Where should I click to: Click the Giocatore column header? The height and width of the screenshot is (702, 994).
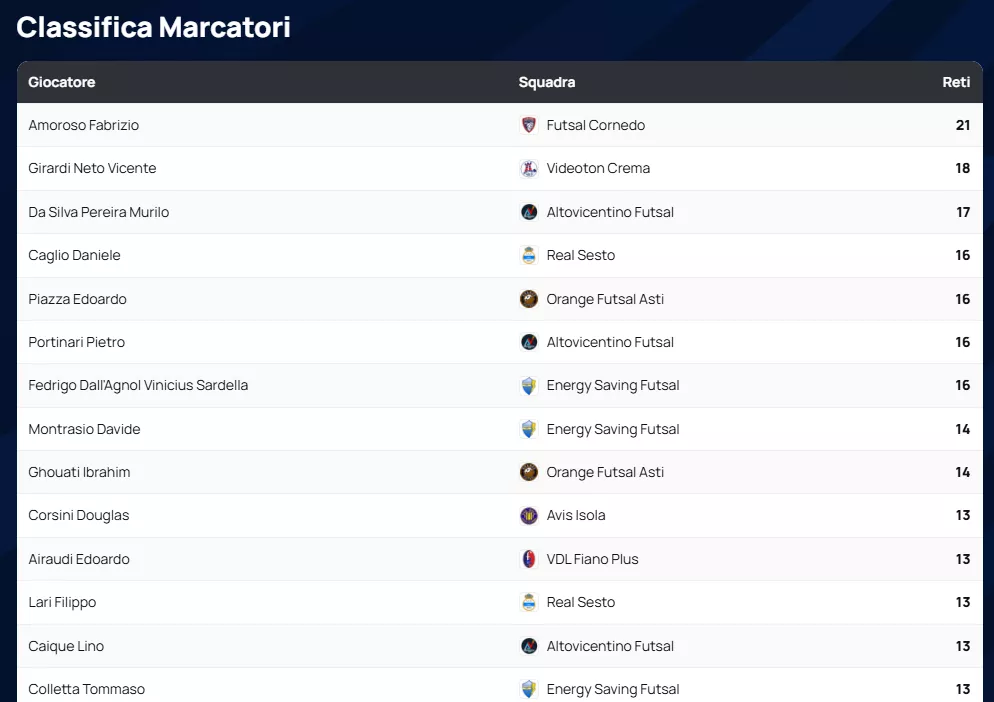62,82
